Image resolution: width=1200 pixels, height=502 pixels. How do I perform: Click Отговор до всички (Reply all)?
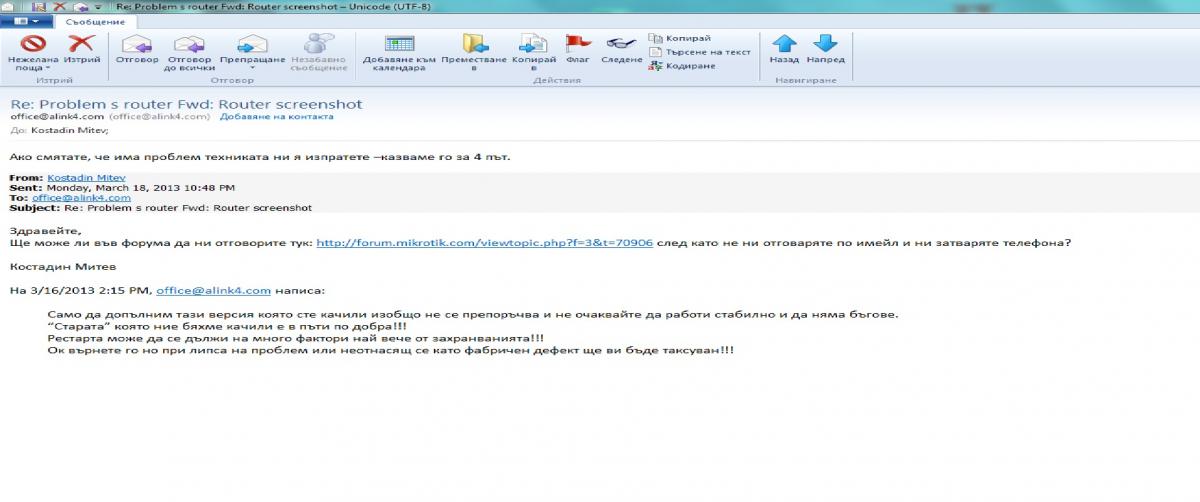[190, 45]
